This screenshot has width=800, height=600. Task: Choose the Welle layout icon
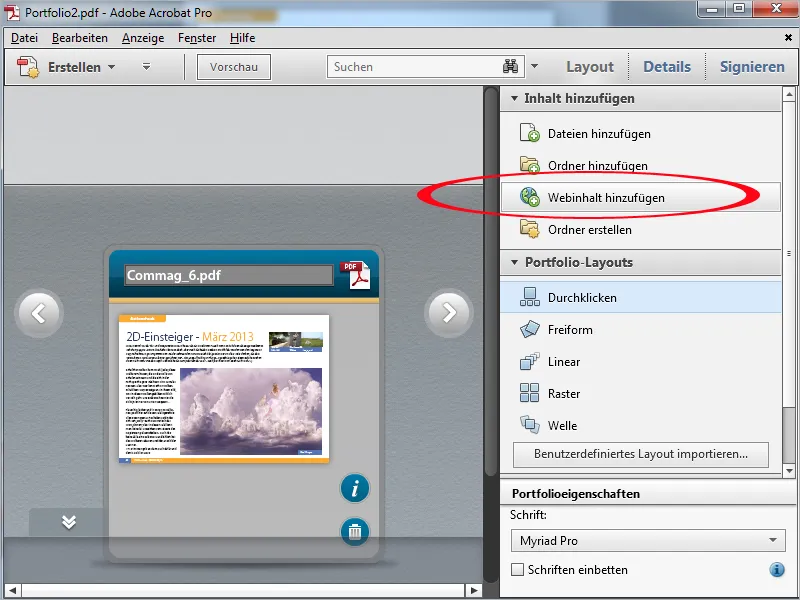(530, 424)
